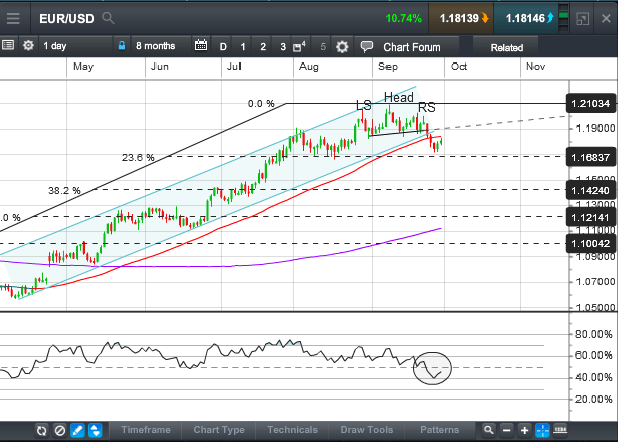Open the chart list icon
Screen dimensions: 618x442
8,45
